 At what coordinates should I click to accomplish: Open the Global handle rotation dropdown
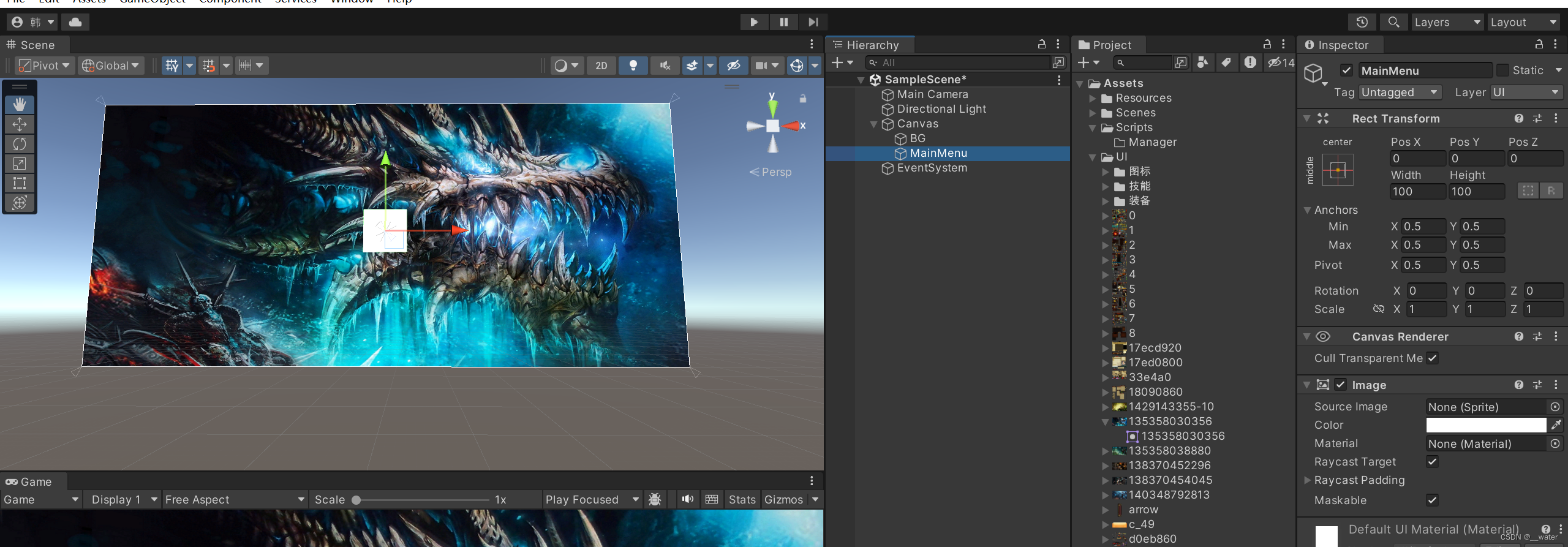point(111,66)
